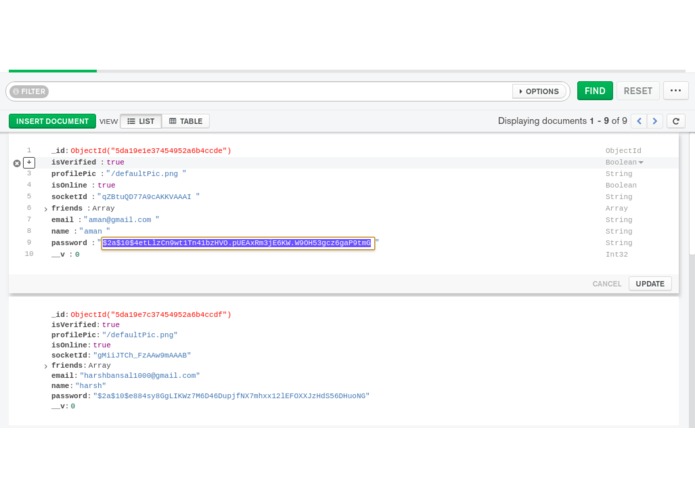Viewport: 695px width, 494px height.
Task: Click ObjectId 5da19e1e37454952a6b4ccde
Action: coord(151,151)
